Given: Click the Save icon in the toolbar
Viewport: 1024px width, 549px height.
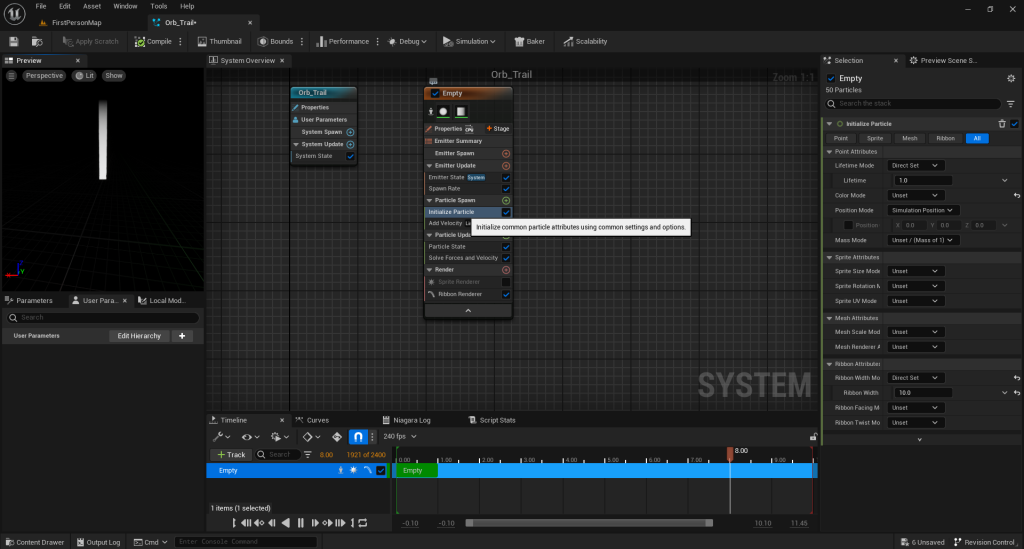Looking at the screenshot, I should [14, 41].
